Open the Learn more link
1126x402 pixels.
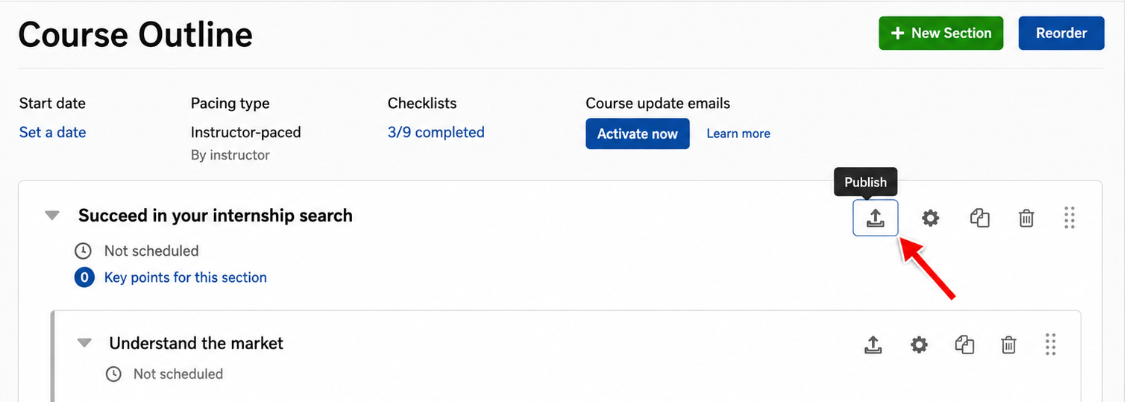[x=738, y=134]
